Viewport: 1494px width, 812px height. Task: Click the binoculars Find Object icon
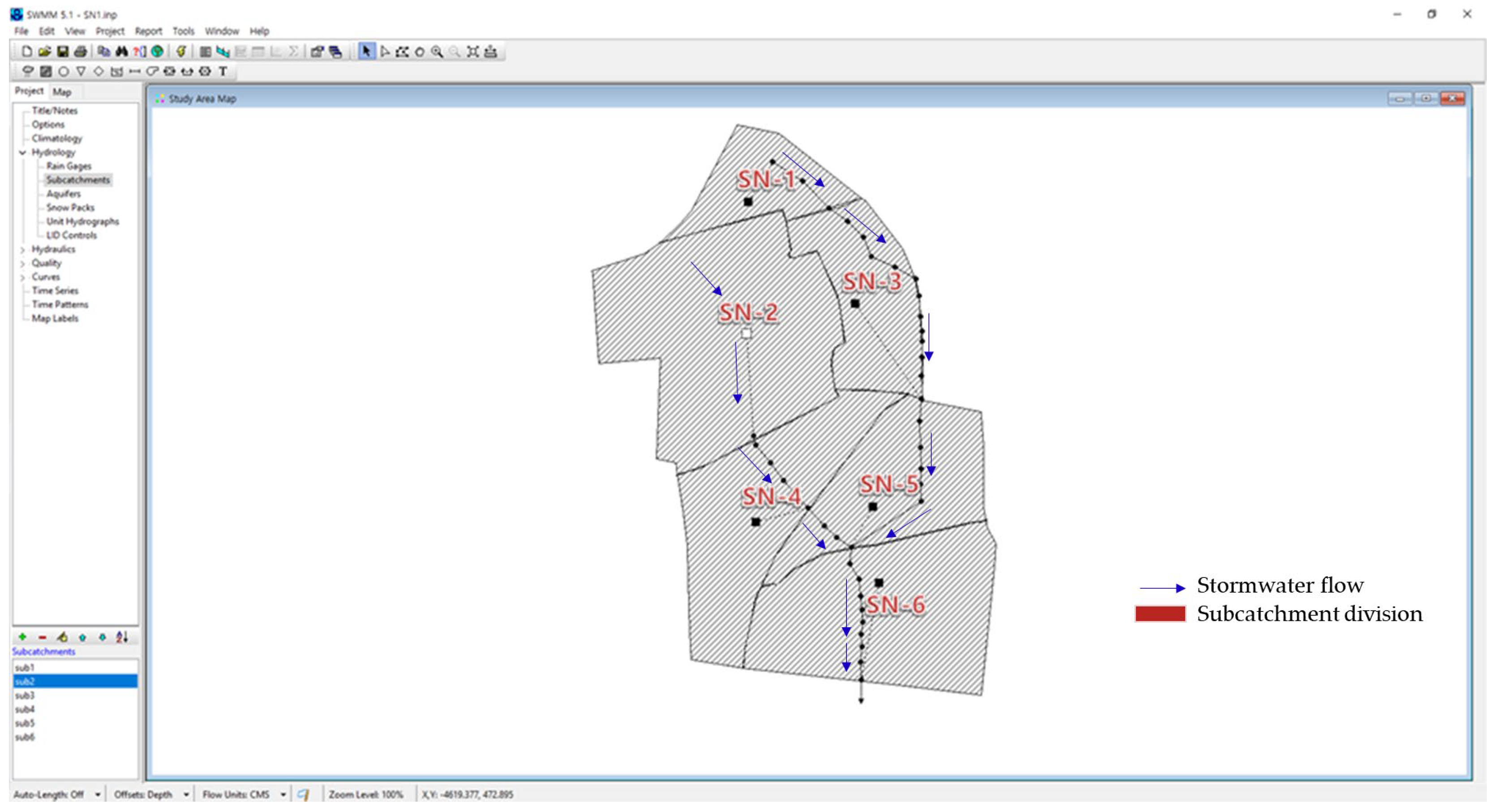(121, 51)
